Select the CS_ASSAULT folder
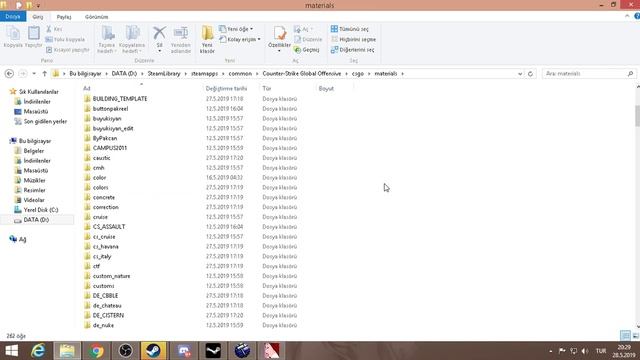Viewport: 640px width, 360px height. [x=109, y=227]
